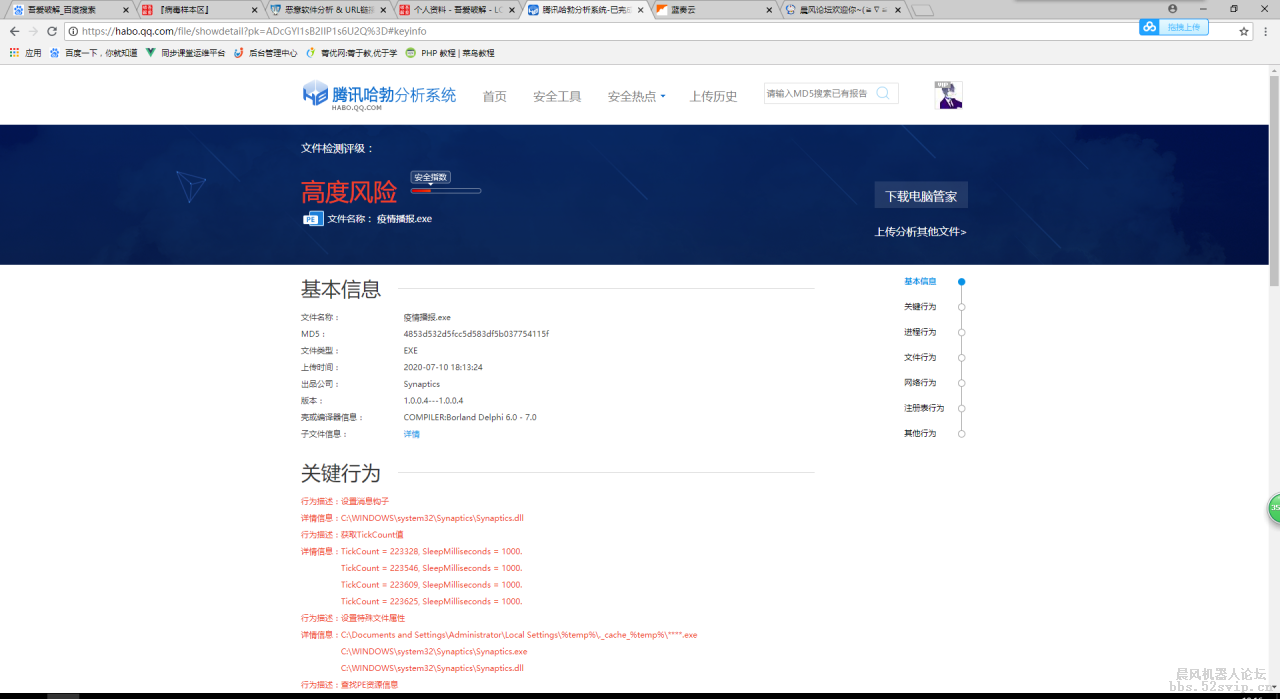Open the 详情 sub-file info link
This screenshot has height=699, width=1280.
tap(411, 434)
